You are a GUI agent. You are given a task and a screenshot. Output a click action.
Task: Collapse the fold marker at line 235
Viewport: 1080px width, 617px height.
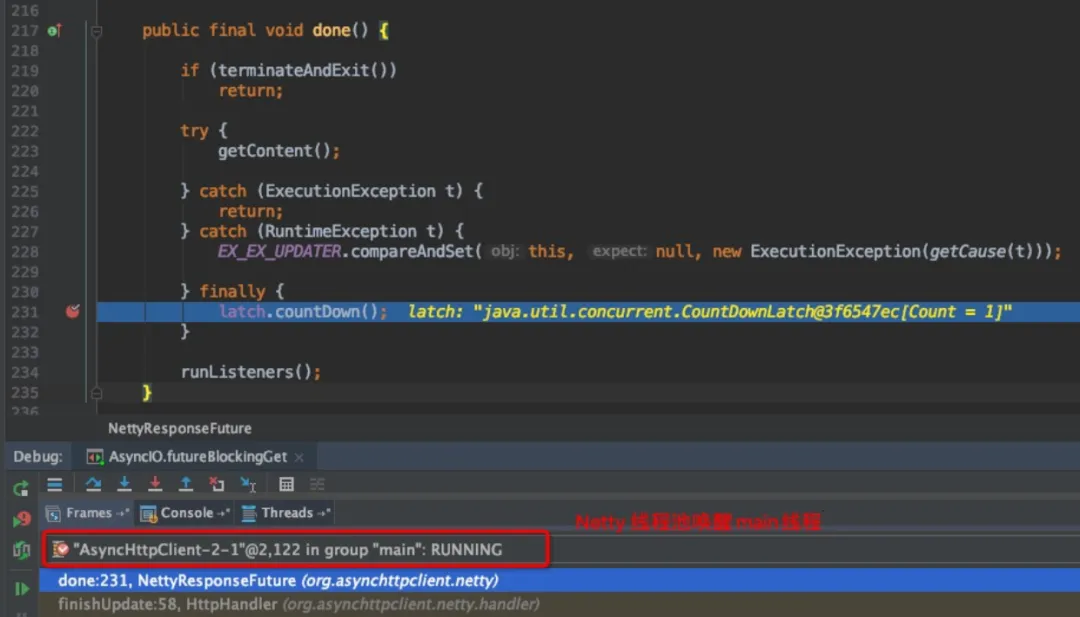tap(96, 393)
